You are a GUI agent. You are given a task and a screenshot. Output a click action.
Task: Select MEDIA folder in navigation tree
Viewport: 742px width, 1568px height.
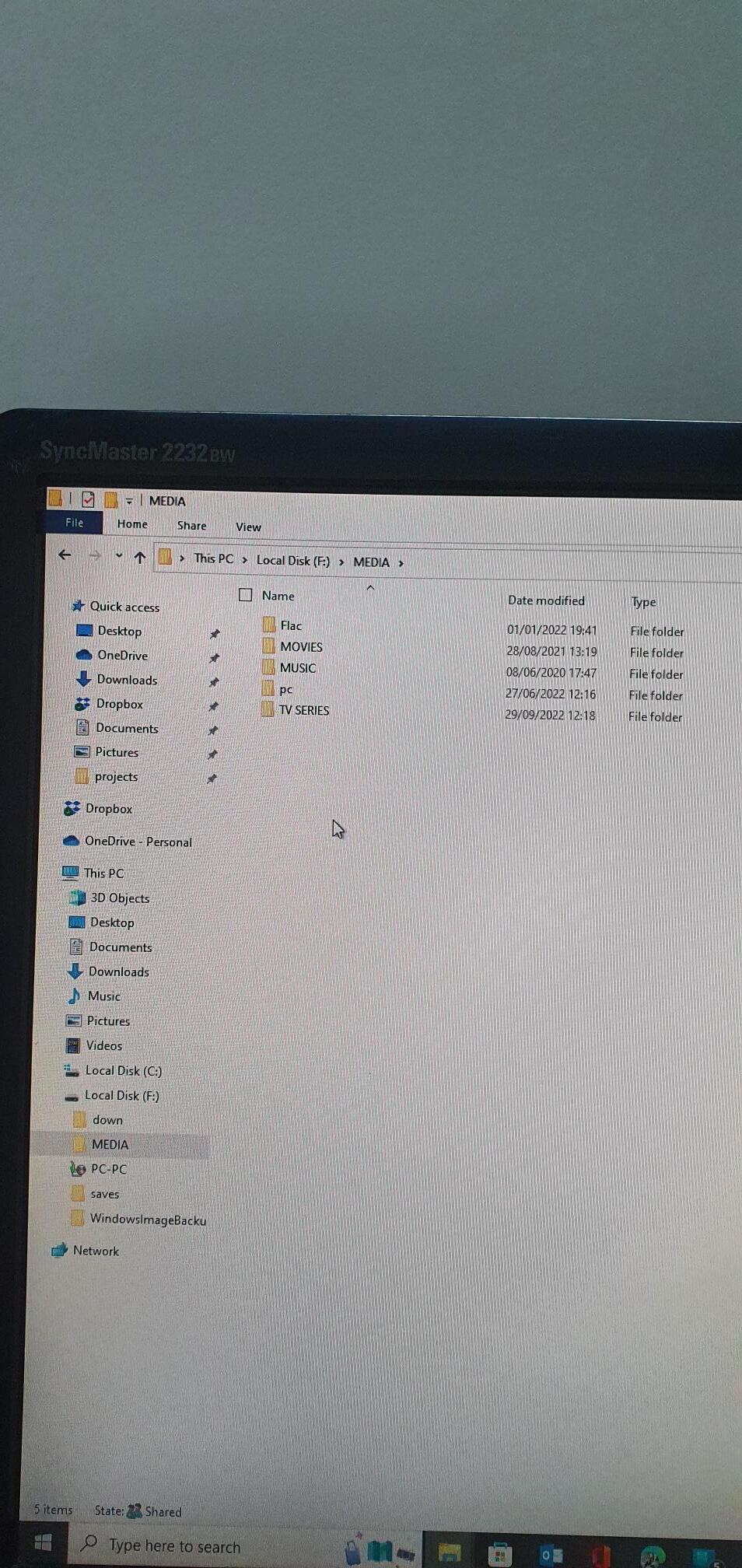point(110,1145)
